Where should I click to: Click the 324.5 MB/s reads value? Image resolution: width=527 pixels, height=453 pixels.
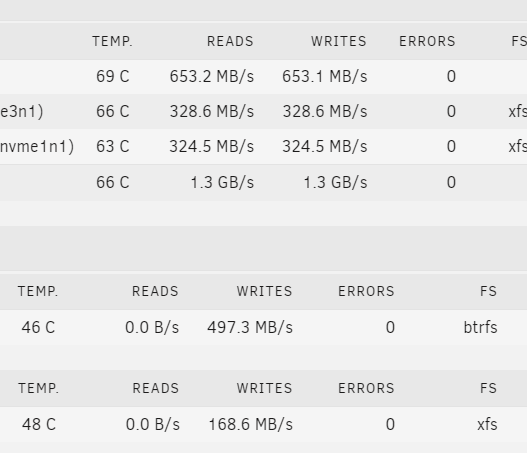[x=212, y=147]
